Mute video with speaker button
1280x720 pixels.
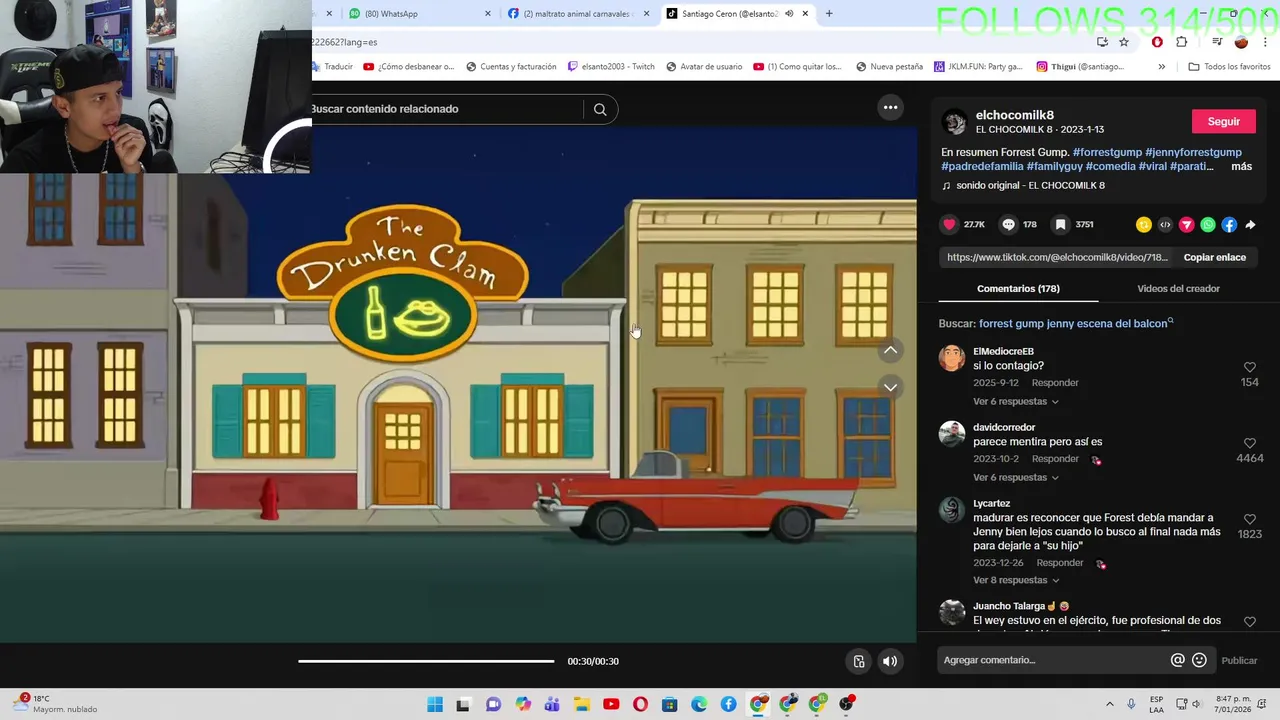pyautogui.click(x=890, y=661)
